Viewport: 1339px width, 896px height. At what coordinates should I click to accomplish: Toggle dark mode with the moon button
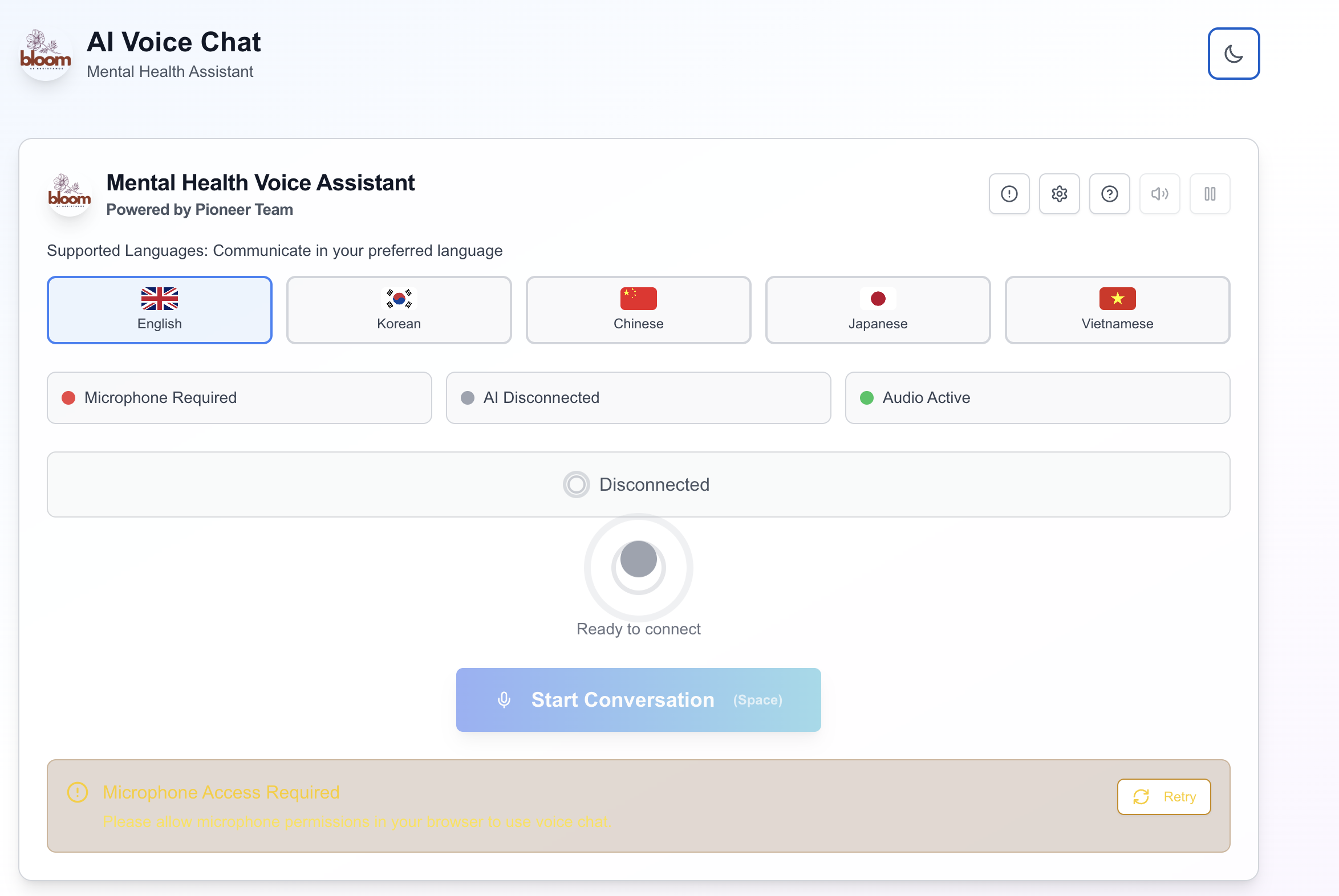pyautogui.click(x=1233, y=53)
